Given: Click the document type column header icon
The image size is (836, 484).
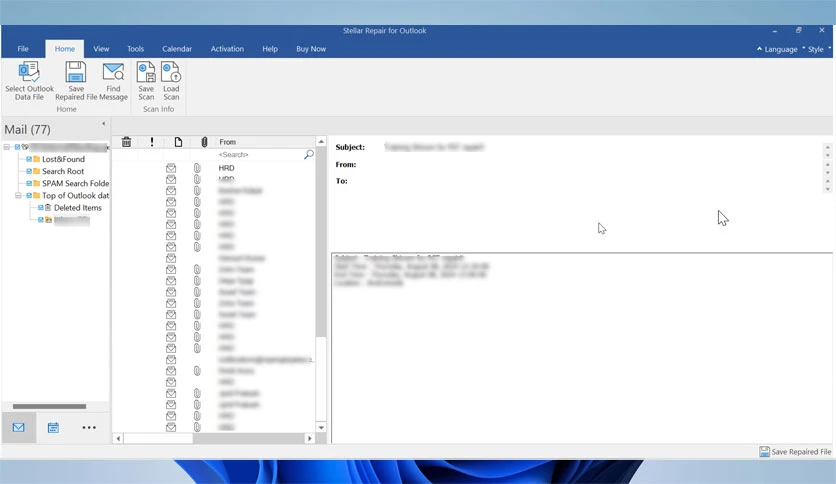Looking at the screenshot, I should pos(178,142).
